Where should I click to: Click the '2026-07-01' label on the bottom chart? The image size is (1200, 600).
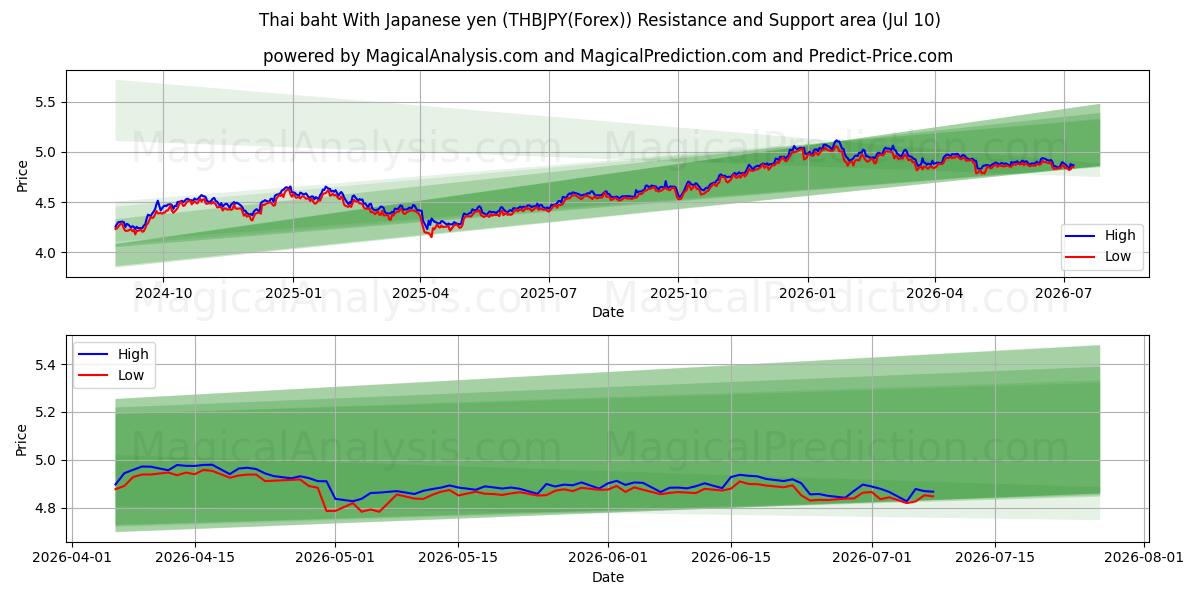(871, 558)
